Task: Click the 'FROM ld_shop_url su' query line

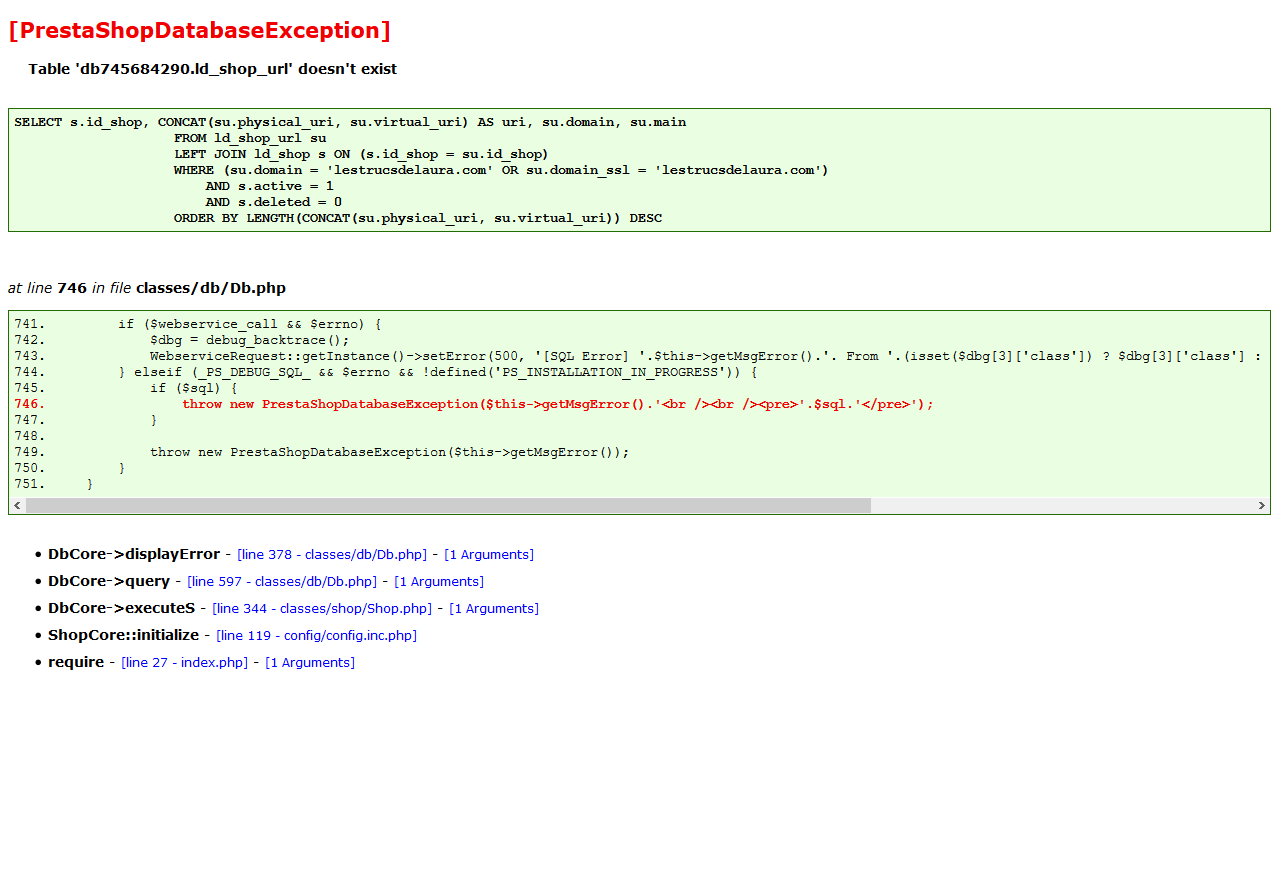Action: (x=250, y=138)
